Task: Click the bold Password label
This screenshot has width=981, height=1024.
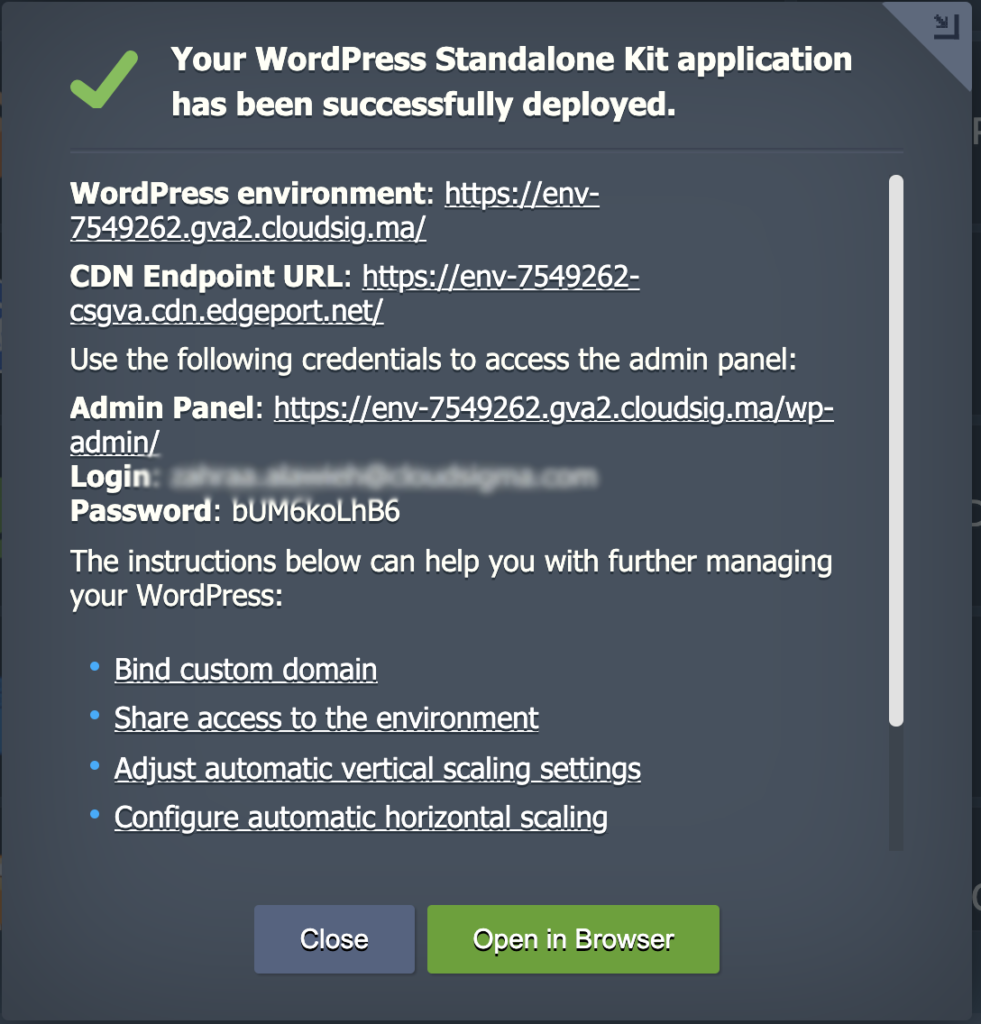Action: pos(139,511)
